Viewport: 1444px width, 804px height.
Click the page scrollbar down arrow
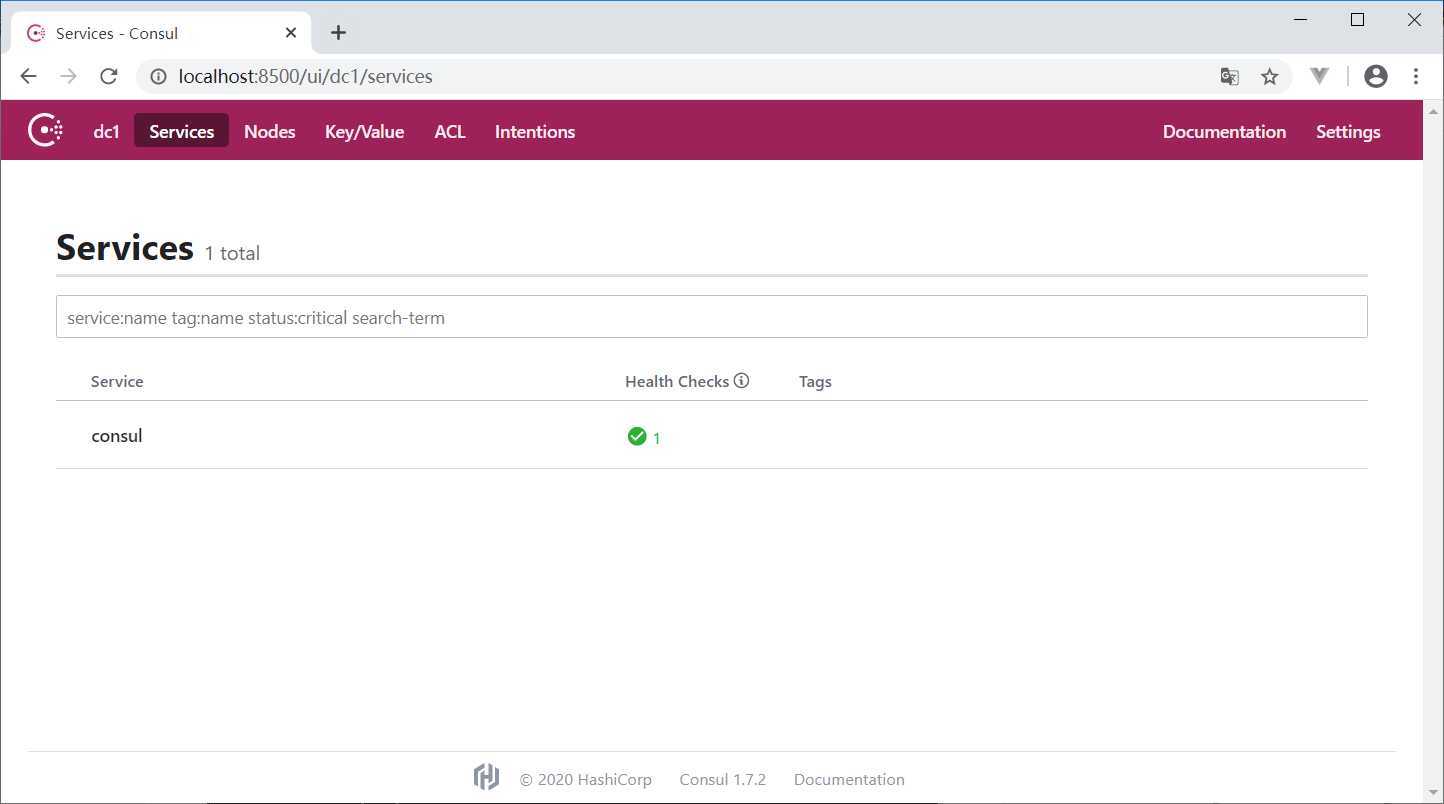(1433, 793)
